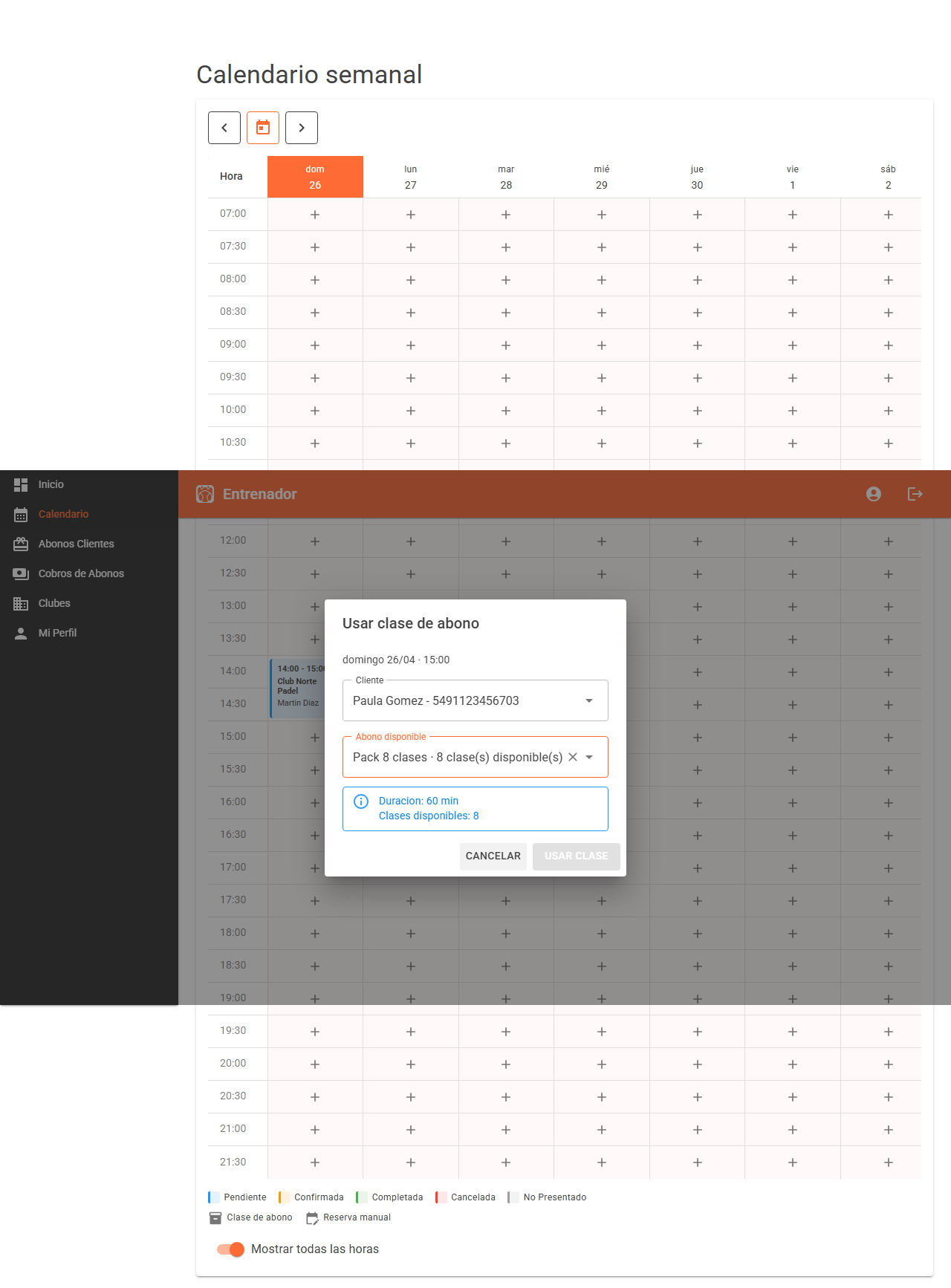Toggle Mostrar todas las horas switch
The image size is (951, 1288).
[x=230, y=1249]
